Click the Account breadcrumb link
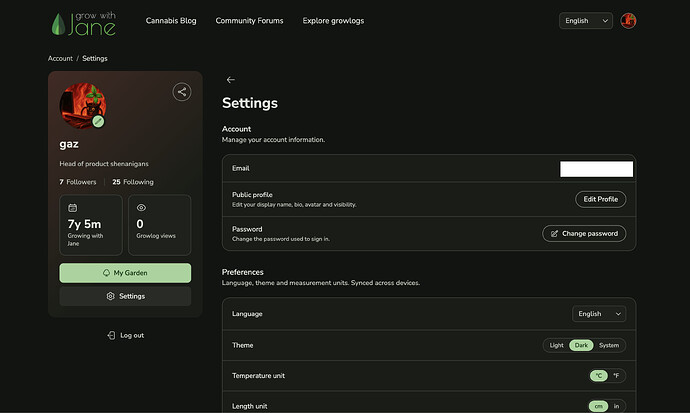The image size is (690, 413). point(60,58)
